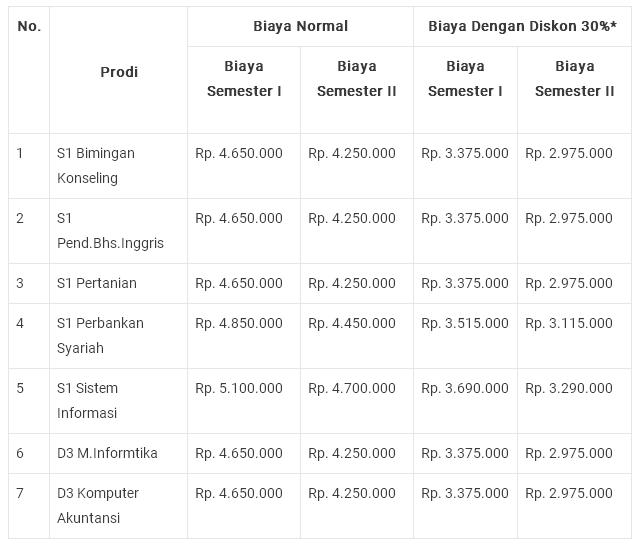640x544 pixels.
Task: Select the Rp. 4.700.000 semester II fee
Action: 352,388
